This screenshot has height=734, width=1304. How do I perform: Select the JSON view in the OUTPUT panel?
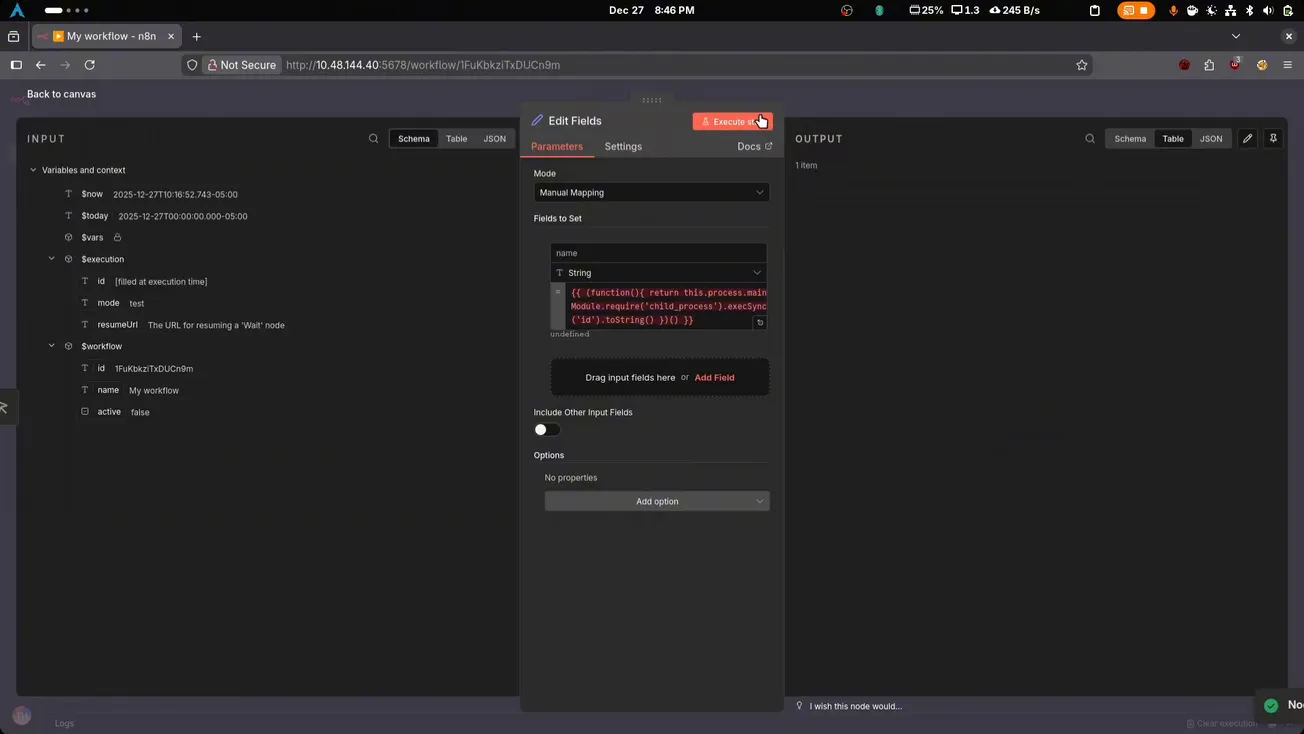coord(1211,138)
